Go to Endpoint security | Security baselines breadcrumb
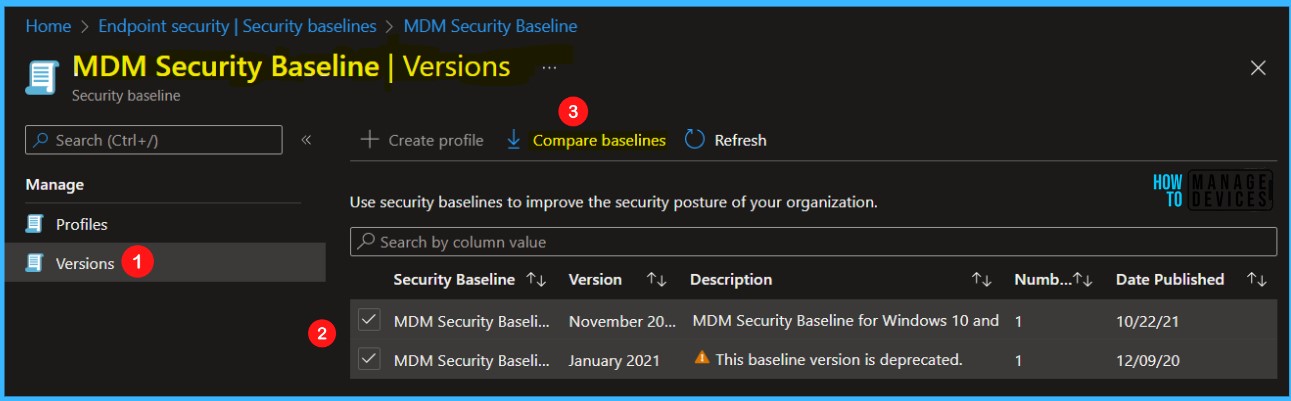The height and width of the screenshot is (401, 1291). [235, 26]
